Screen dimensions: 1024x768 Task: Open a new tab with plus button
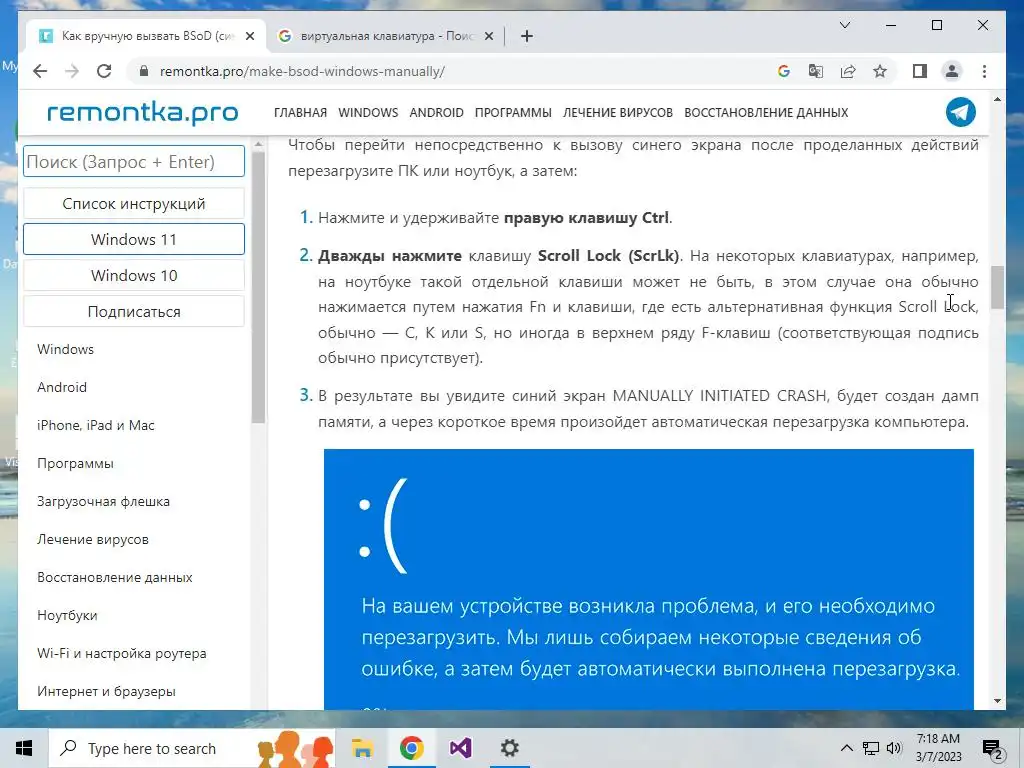coord(527,36)
